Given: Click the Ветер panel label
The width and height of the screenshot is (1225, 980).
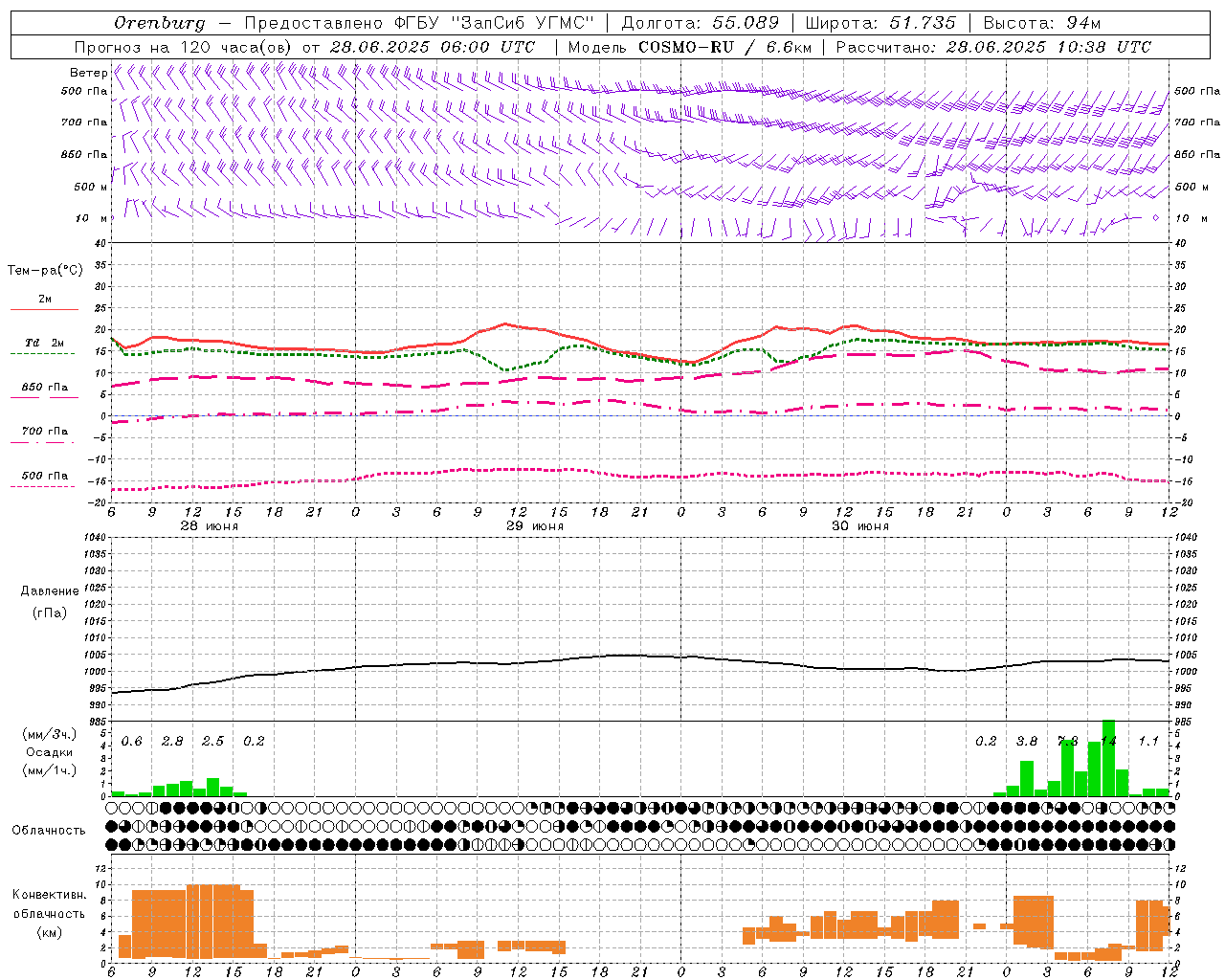Looking at the screenshot, I should tap(88, 73).
